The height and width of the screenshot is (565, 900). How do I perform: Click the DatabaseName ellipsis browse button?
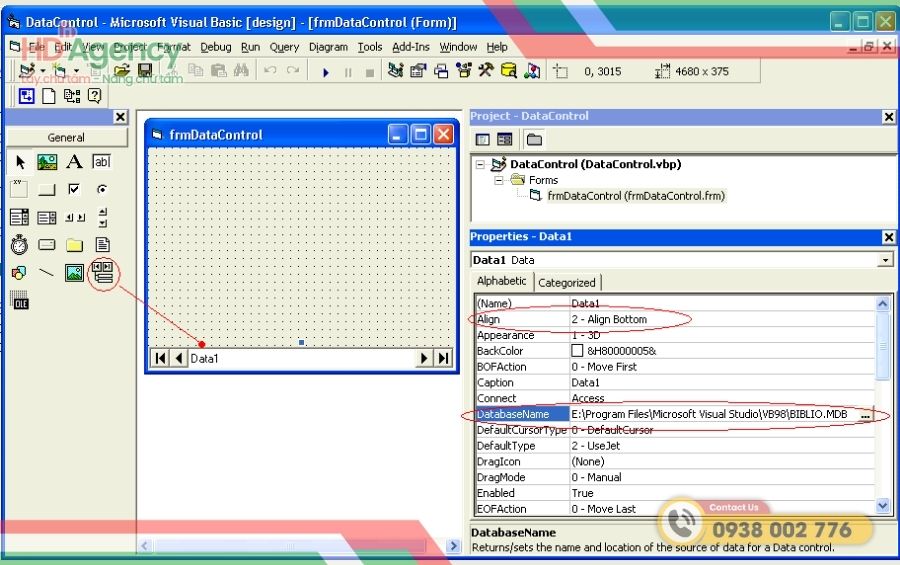click(x=866, y=415)
